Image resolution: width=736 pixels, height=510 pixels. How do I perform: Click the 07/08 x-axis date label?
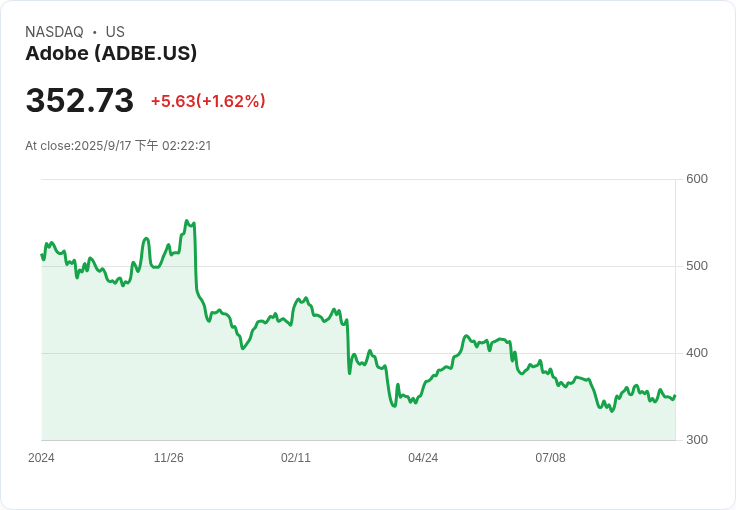550,458
